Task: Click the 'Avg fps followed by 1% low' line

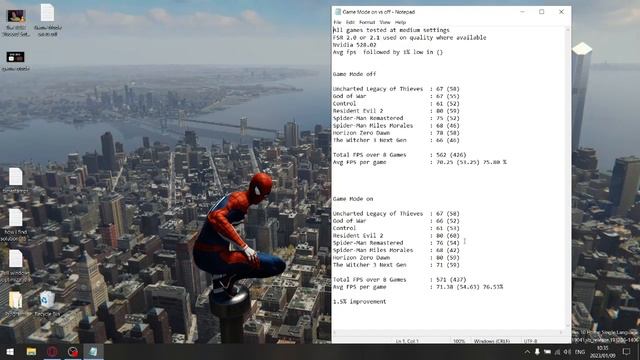Action: click(x=388, y=52)
